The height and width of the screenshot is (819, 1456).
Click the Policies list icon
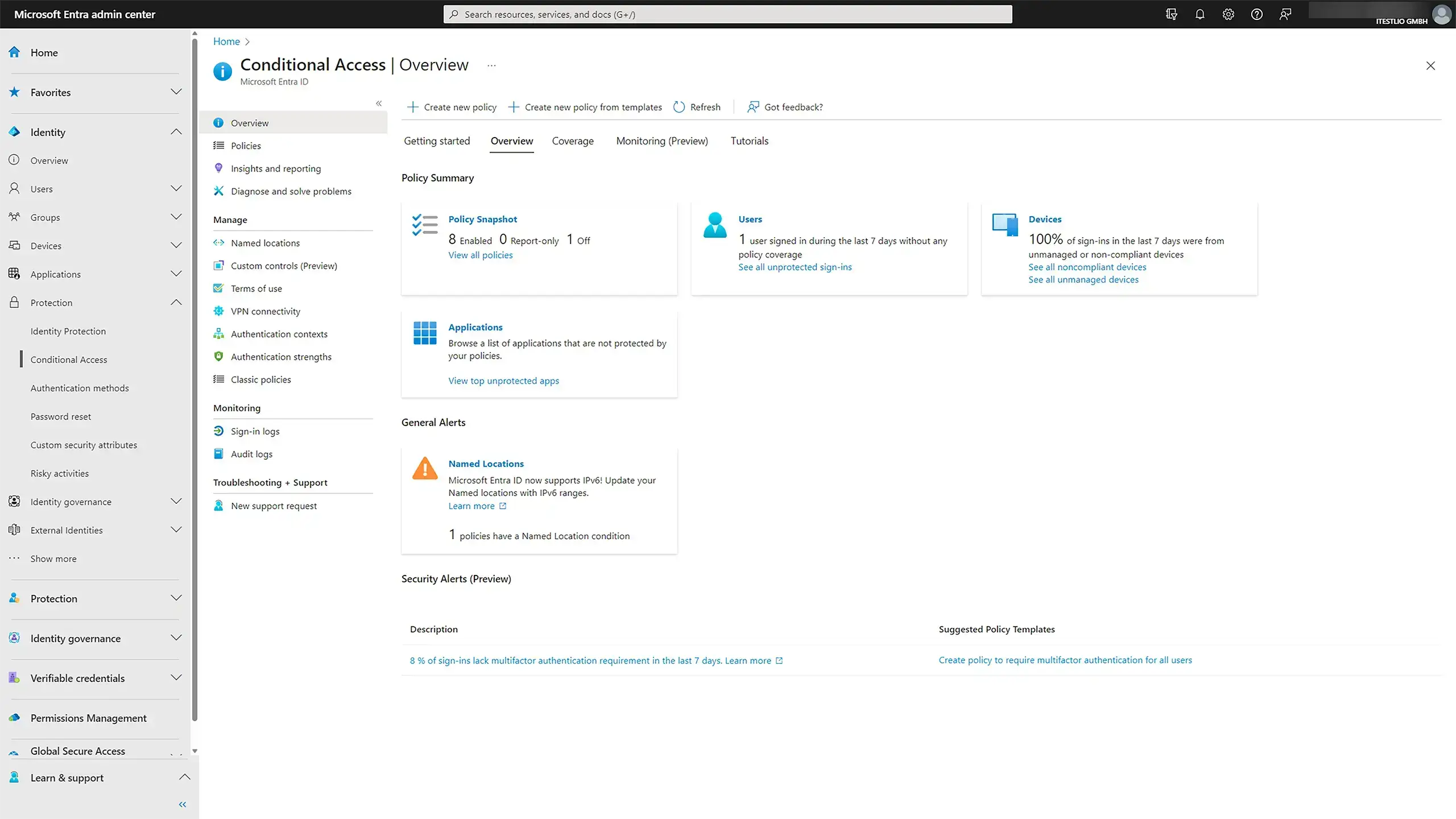point(218,146)
